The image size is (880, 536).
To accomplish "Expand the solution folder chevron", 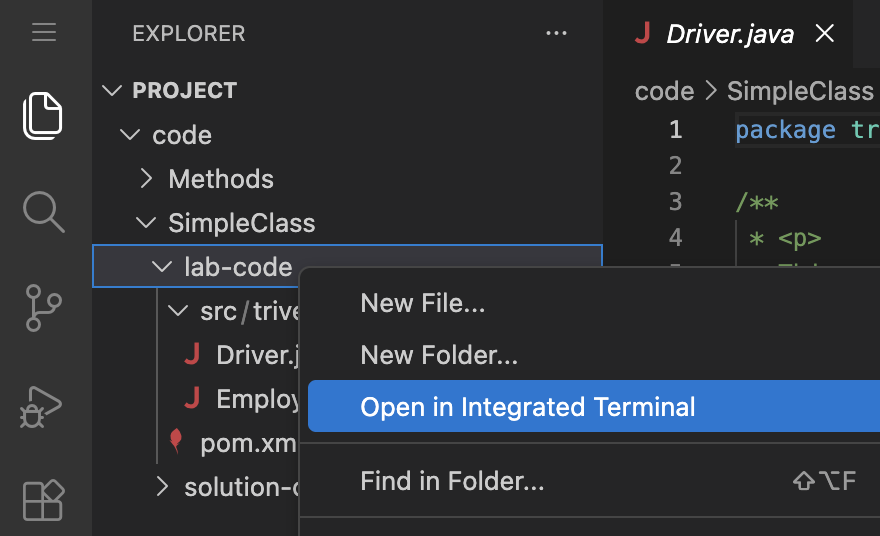I will click(x=162, y=486).
